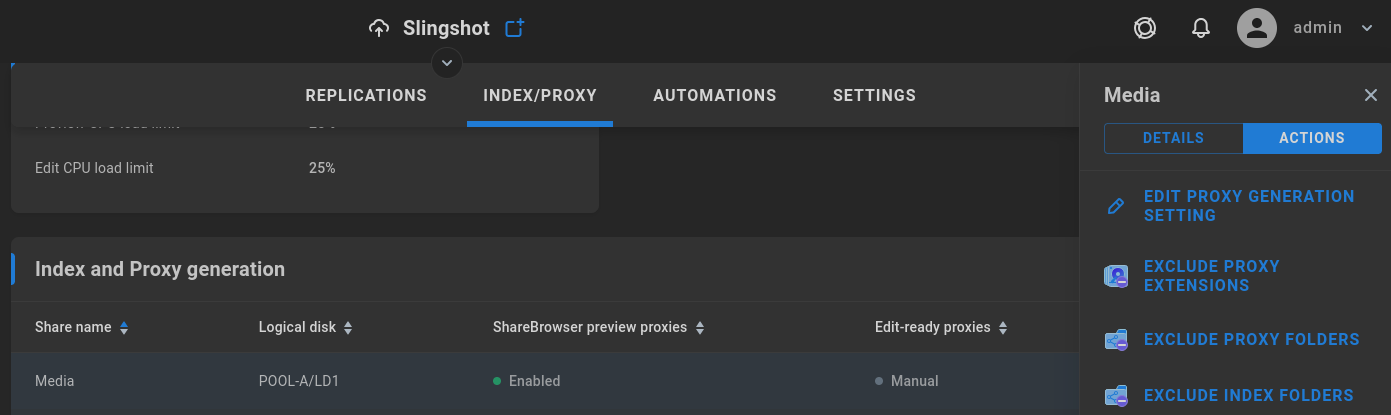This screenshot has height=415, width=1391.
Task: Click the pencil icon for proxy generation setting
Action: tap(1117, 206)
